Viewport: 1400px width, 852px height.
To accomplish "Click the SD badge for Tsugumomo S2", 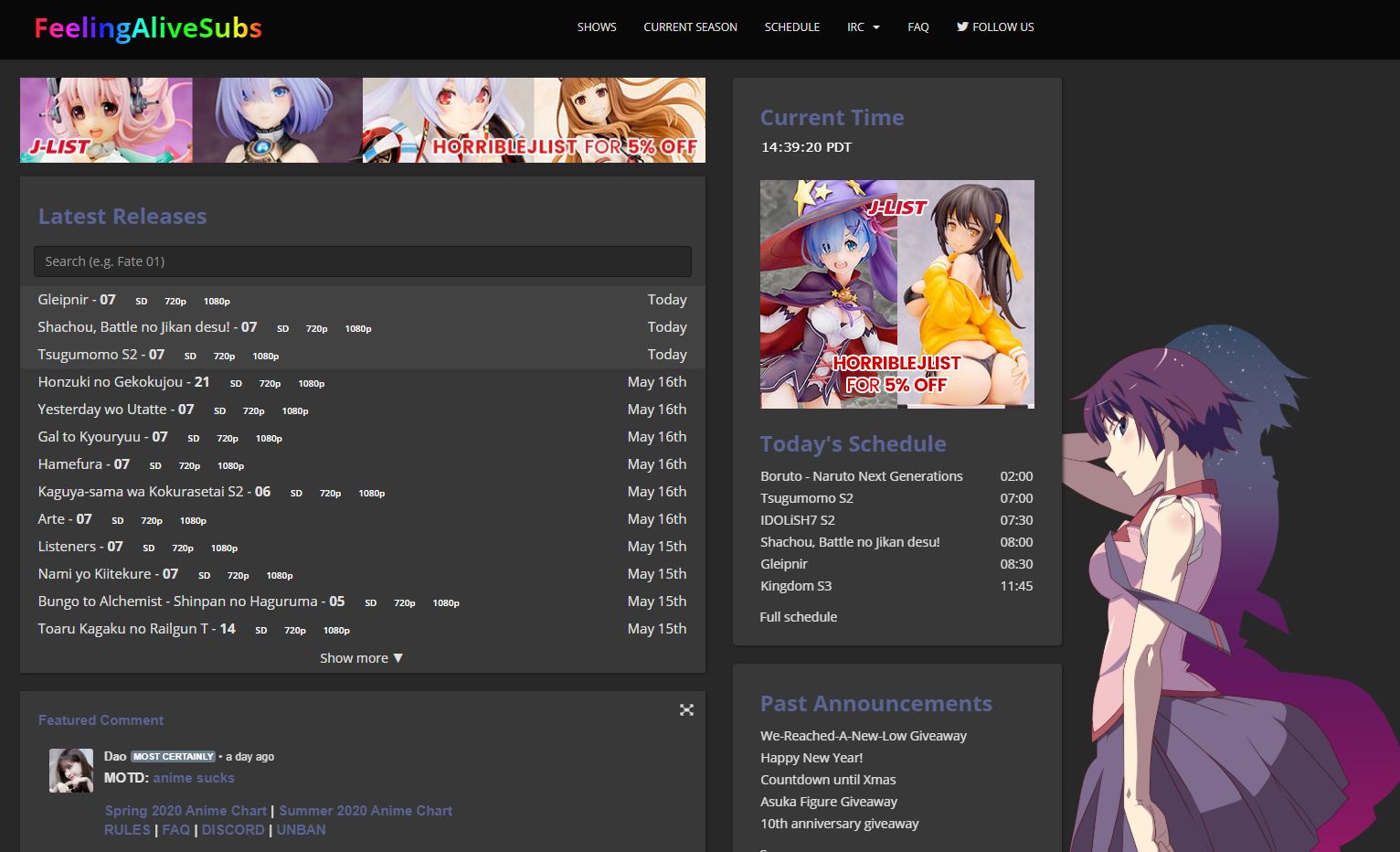I will point(190,357).
